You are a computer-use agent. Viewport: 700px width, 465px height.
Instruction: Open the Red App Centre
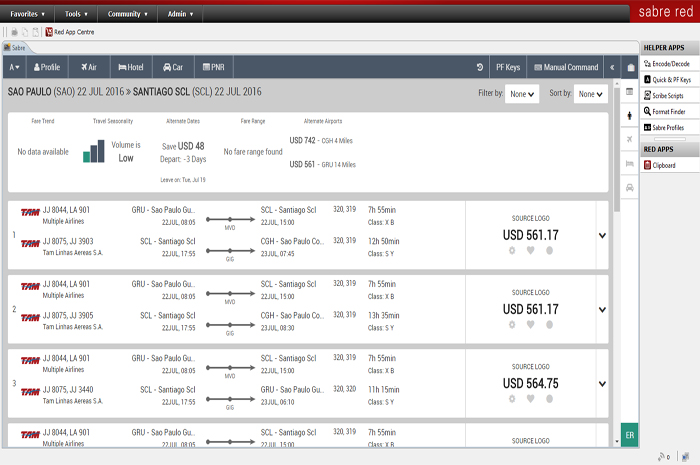[70, 32]
